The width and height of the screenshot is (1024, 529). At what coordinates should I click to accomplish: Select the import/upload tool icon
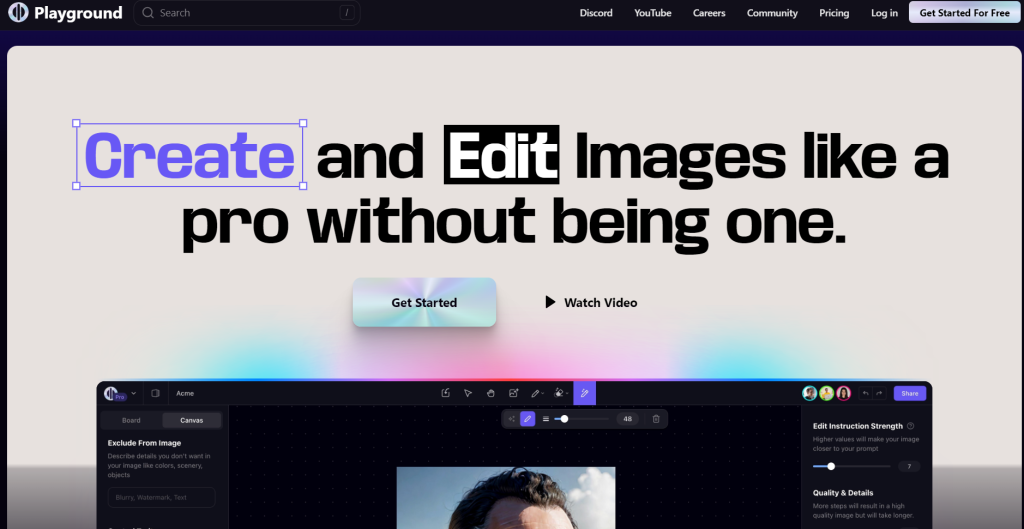click(445, 393)
